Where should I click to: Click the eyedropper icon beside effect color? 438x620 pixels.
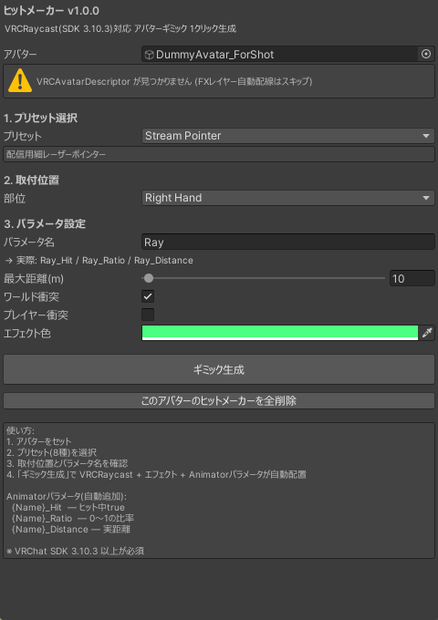click(x=427, y=333)
